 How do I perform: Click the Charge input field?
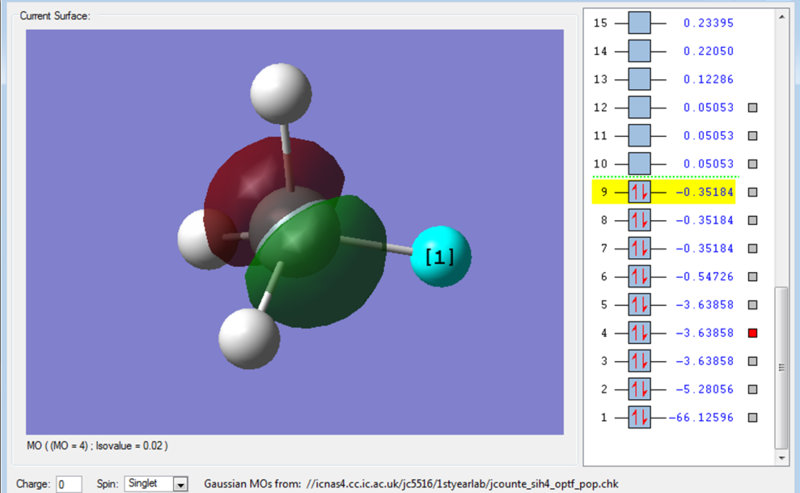(x=69, y=484)
